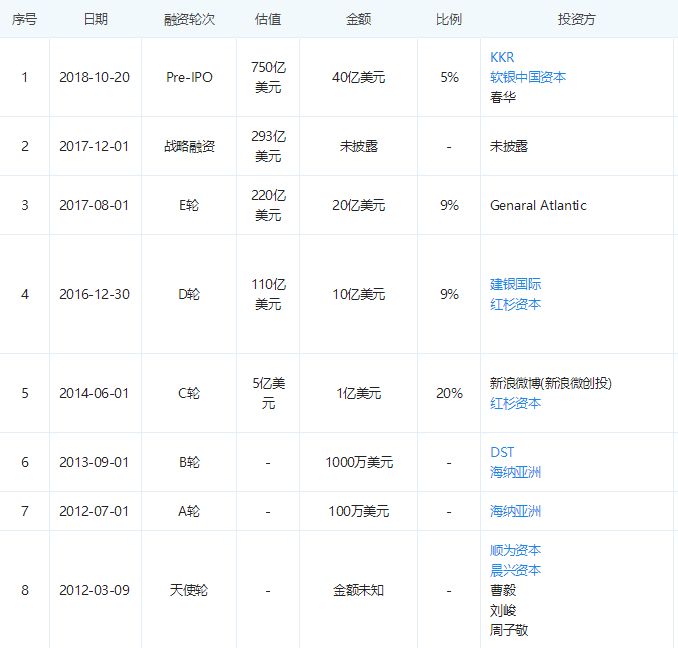Image resolution: width=678 pixels, height=648 pixels.
Task: Select the date 2012-07-01
Action: [94, 511]
